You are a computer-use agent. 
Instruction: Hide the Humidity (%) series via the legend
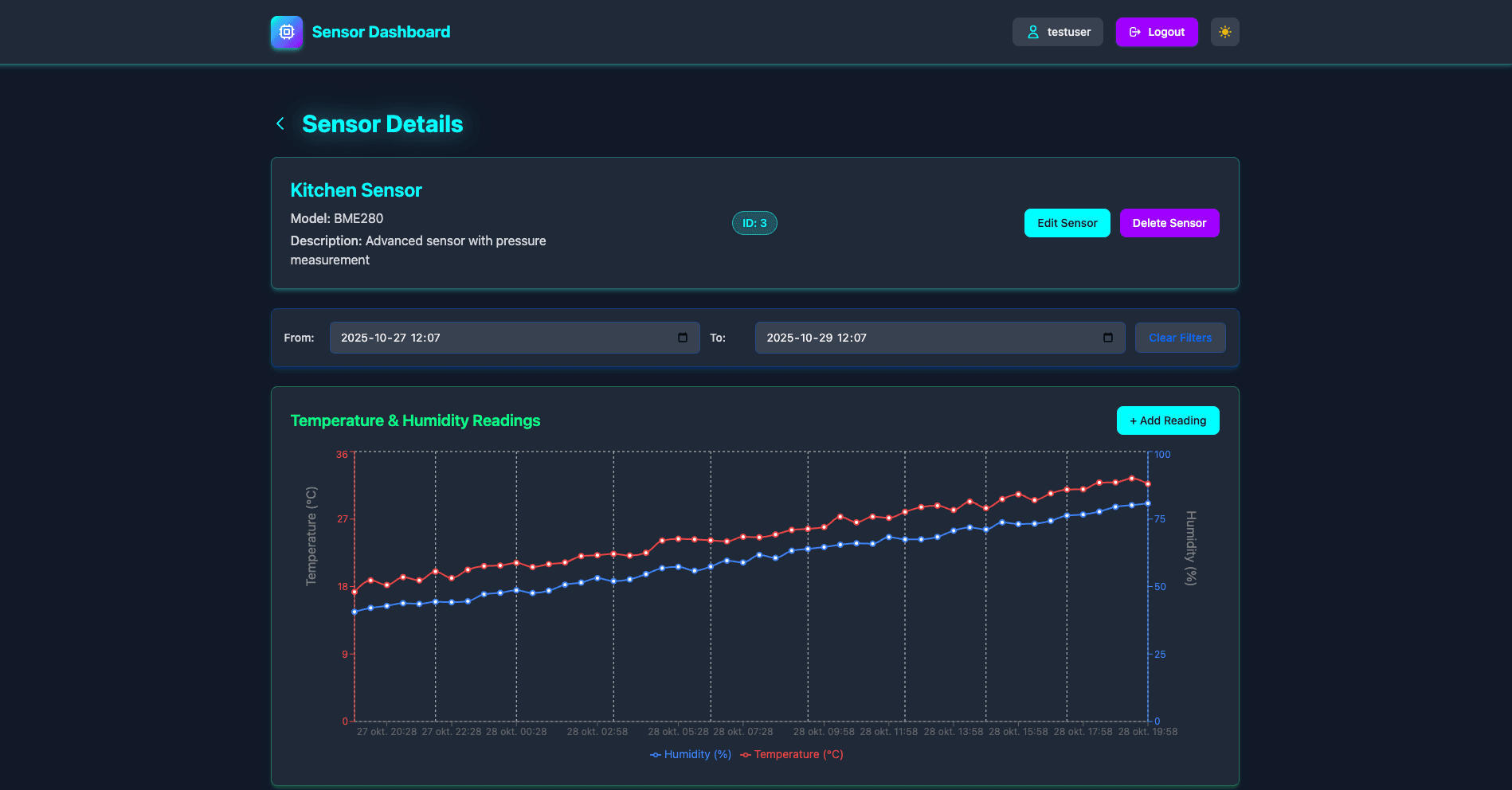697,754
